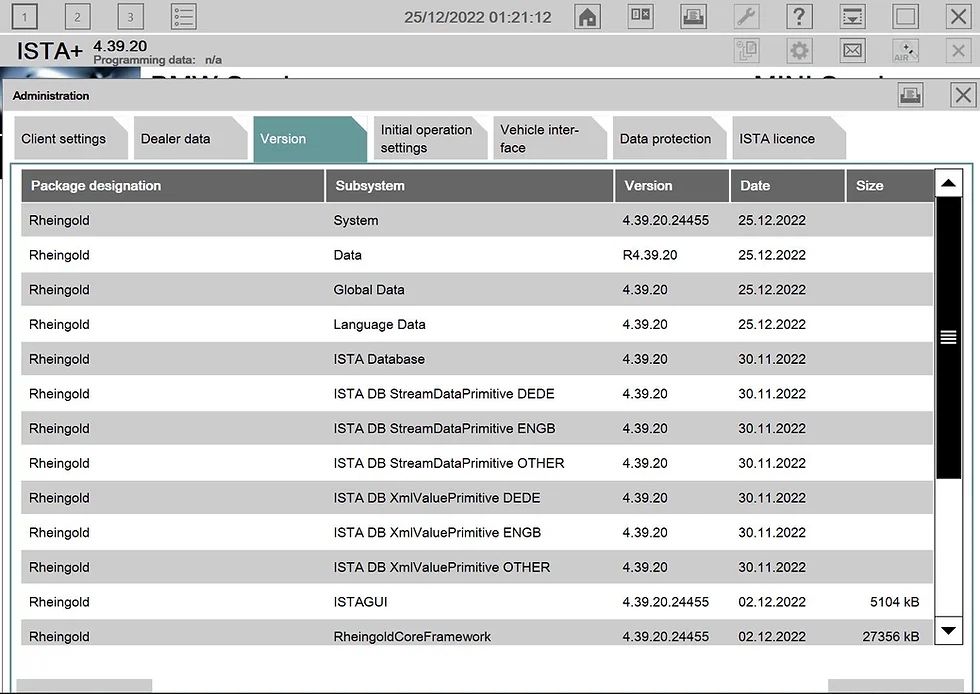980x694 pixels.
Task: Click the Package designation column header
Action: click(172, 186)
